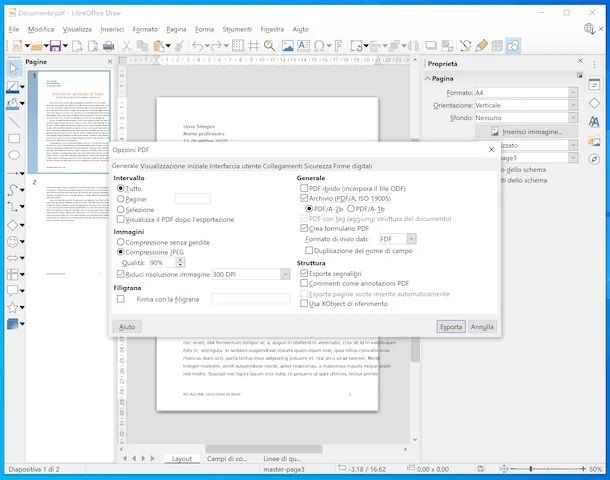Select the Rectangle shape tool

coord(14,139)
